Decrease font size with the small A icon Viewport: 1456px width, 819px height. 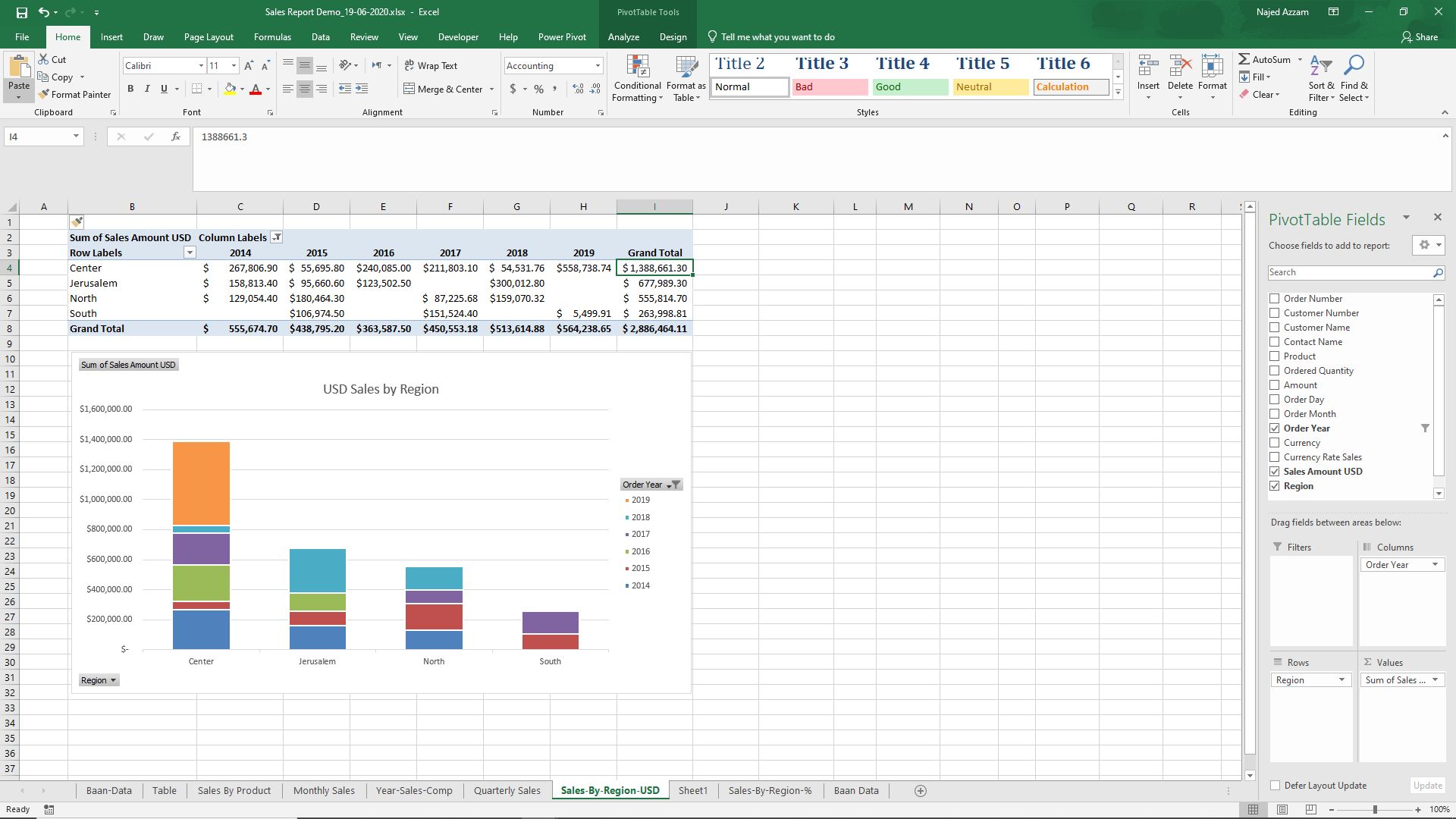pos(265,66)
